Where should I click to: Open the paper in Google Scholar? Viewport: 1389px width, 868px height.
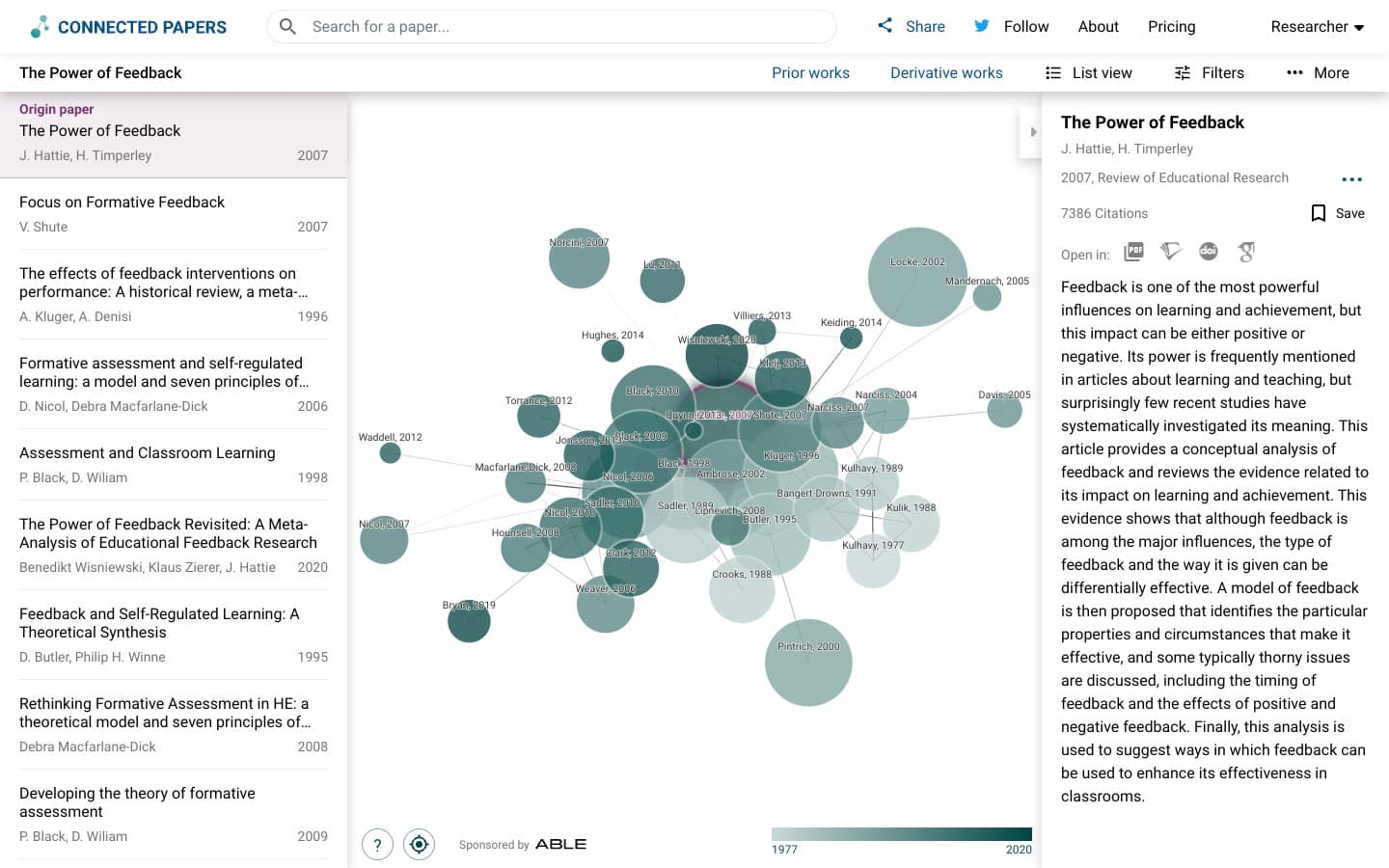[1246, 252]
